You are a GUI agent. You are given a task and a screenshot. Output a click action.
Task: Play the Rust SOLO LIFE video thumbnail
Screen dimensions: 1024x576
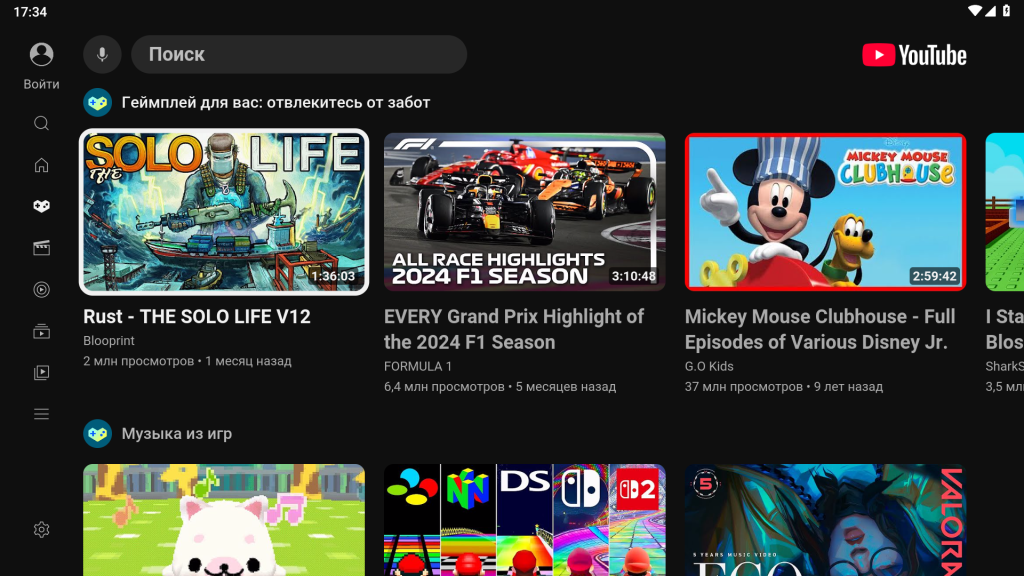(224, 212)
